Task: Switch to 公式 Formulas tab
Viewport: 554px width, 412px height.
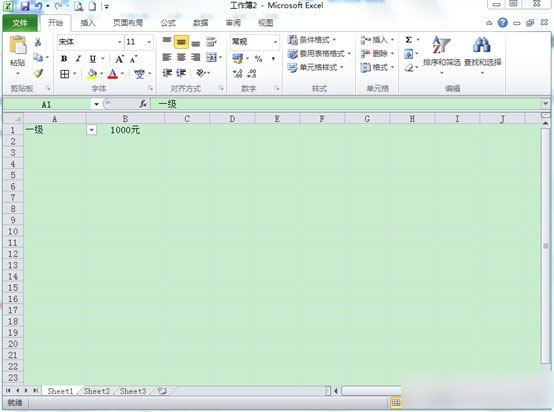Action: (x=168, y=23)
